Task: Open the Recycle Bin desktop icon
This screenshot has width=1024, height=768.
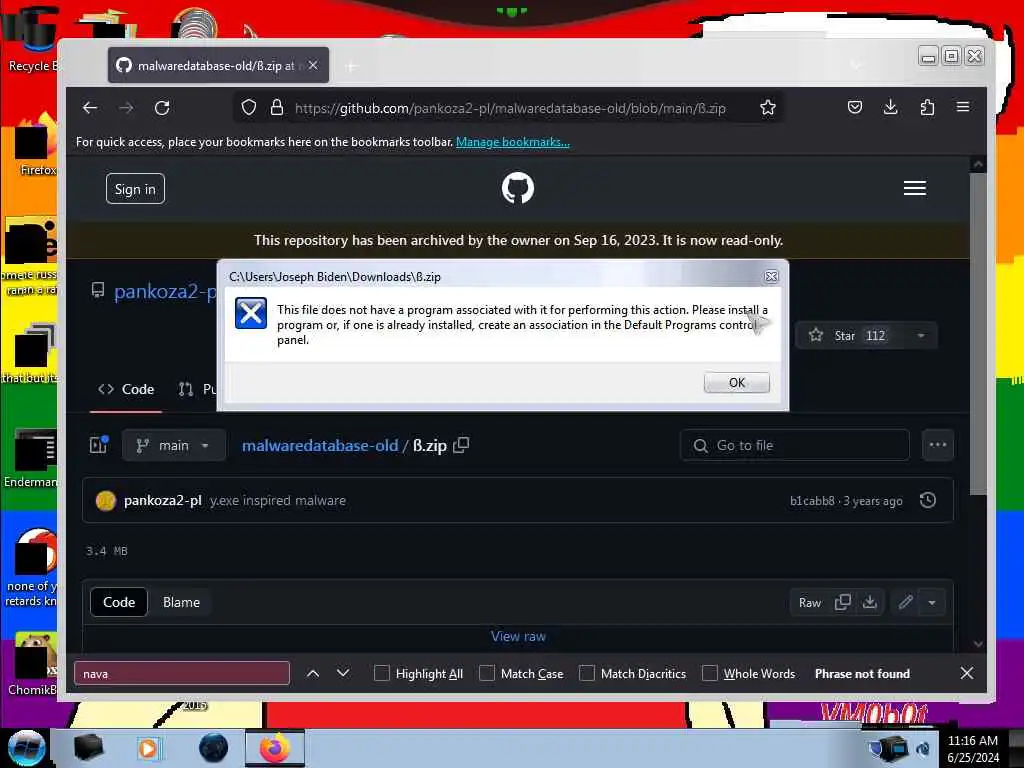Action: coord(30,39)
